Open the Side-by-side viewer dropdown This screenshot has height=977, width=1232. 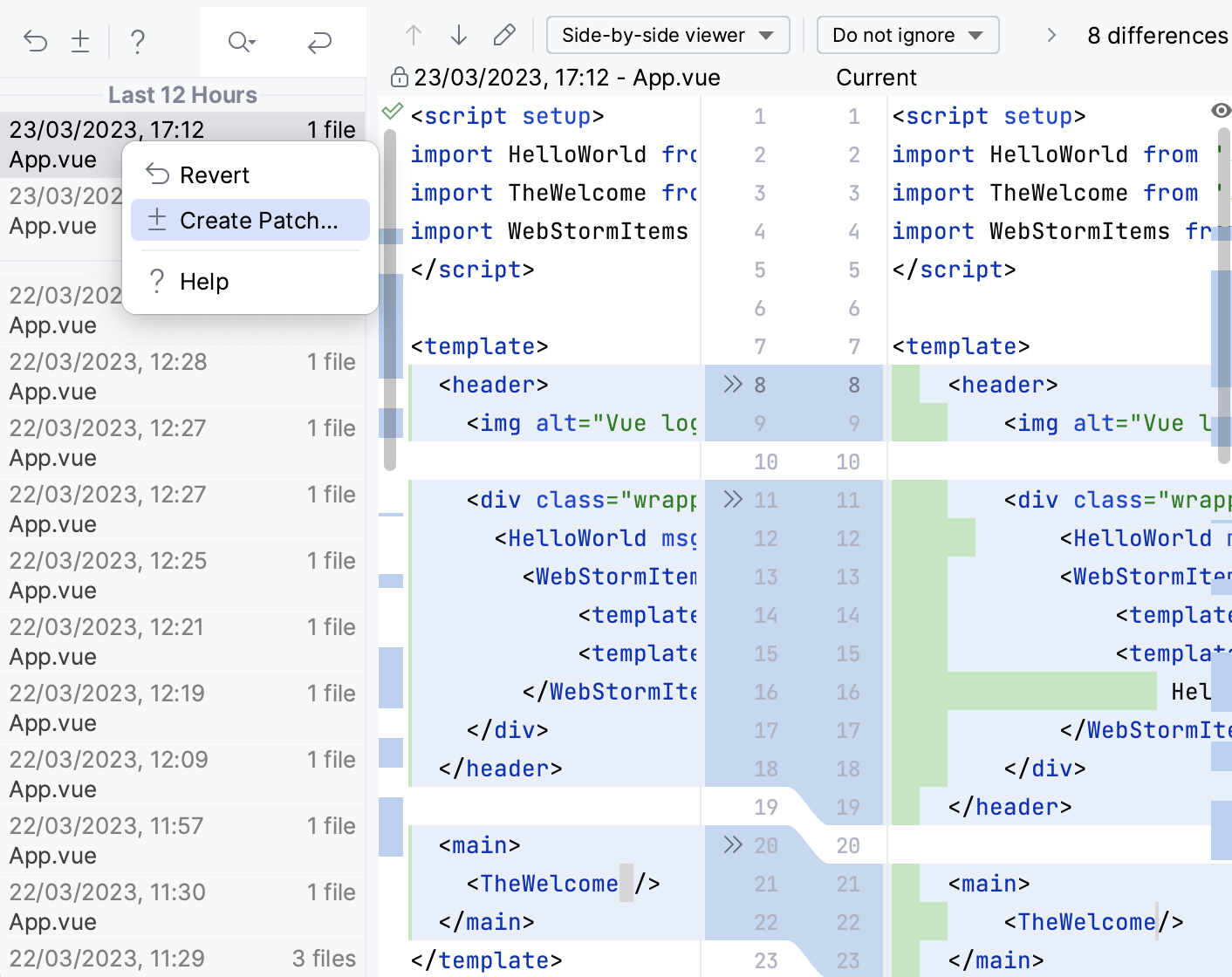point(667,35)
